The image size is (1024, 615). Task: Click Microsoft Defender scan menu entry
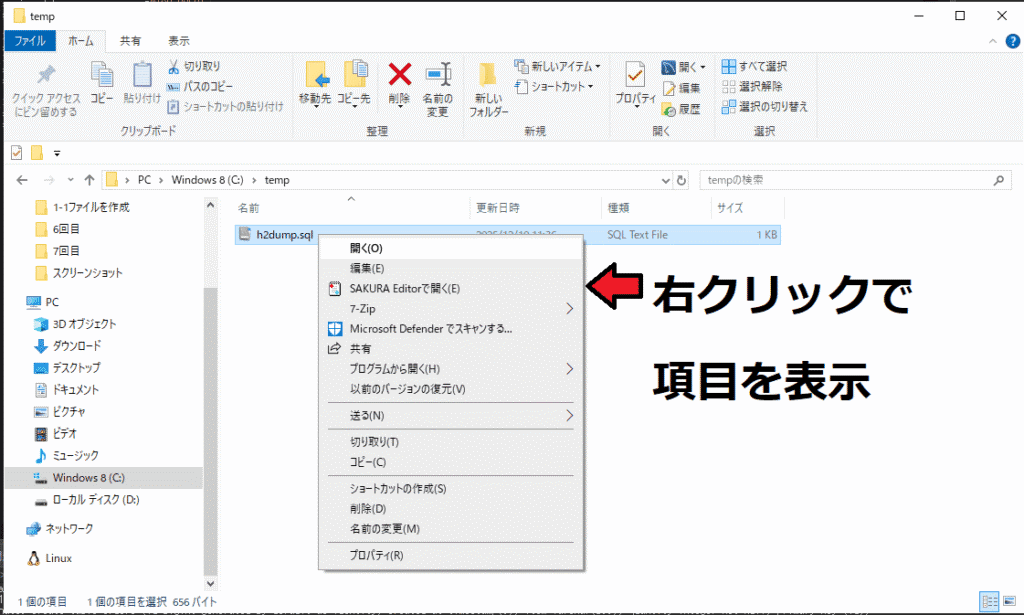[430, 328]
